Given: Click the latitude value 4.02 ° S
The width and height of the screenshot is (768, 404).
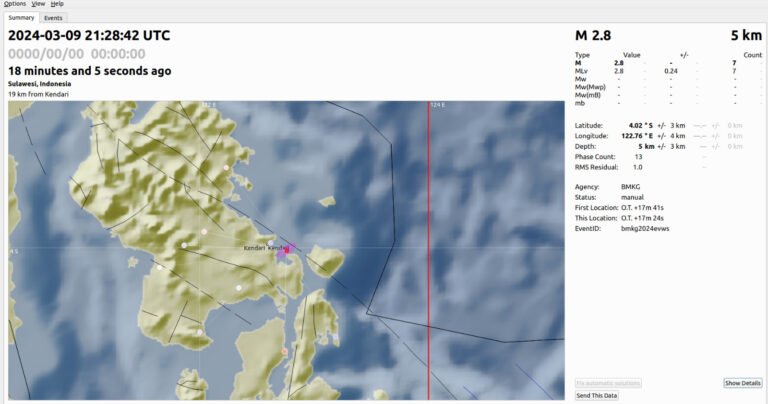Looking at the screenshot, I should point(641,125).
